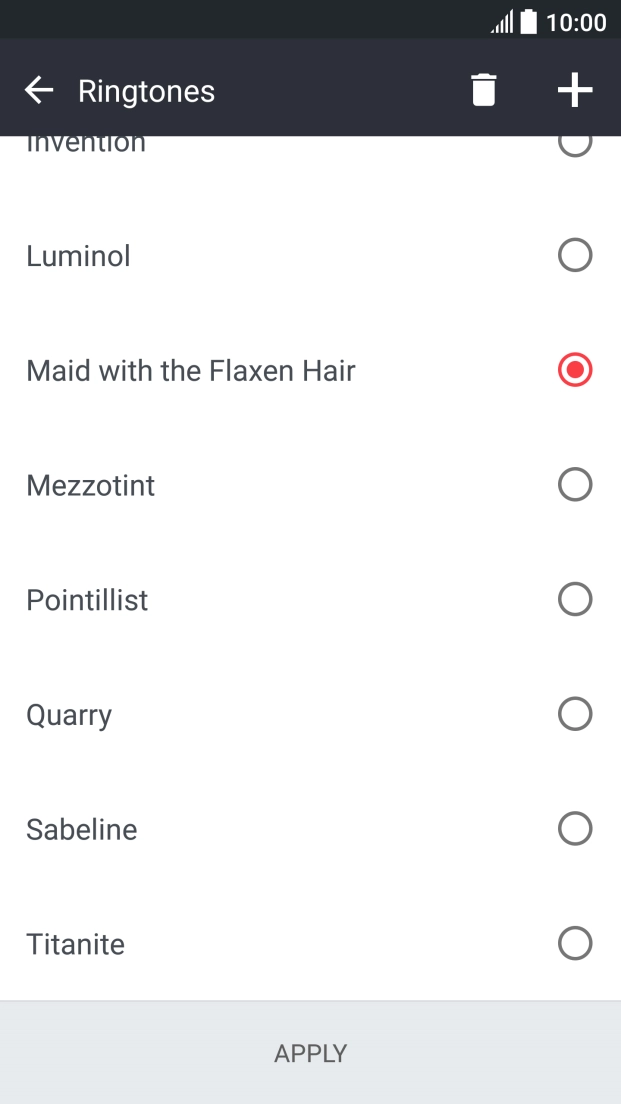The width and height of the screenshot is (621, 1104).
Task: Tap the Quarry ringtone label
Action: (x=69, y=715)
